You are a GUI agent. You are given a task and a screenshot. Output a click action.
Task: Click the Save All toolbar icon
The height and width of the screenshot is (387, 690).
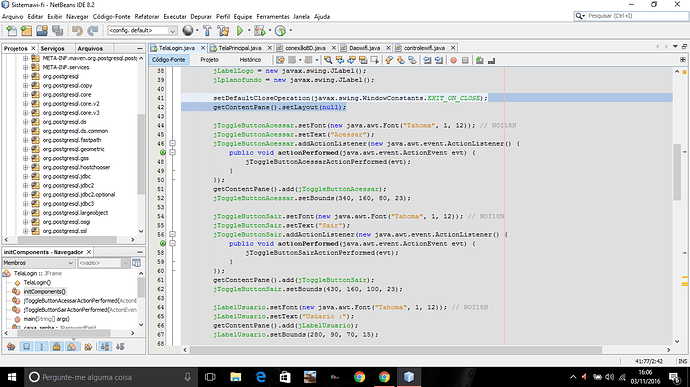[57, 30]
